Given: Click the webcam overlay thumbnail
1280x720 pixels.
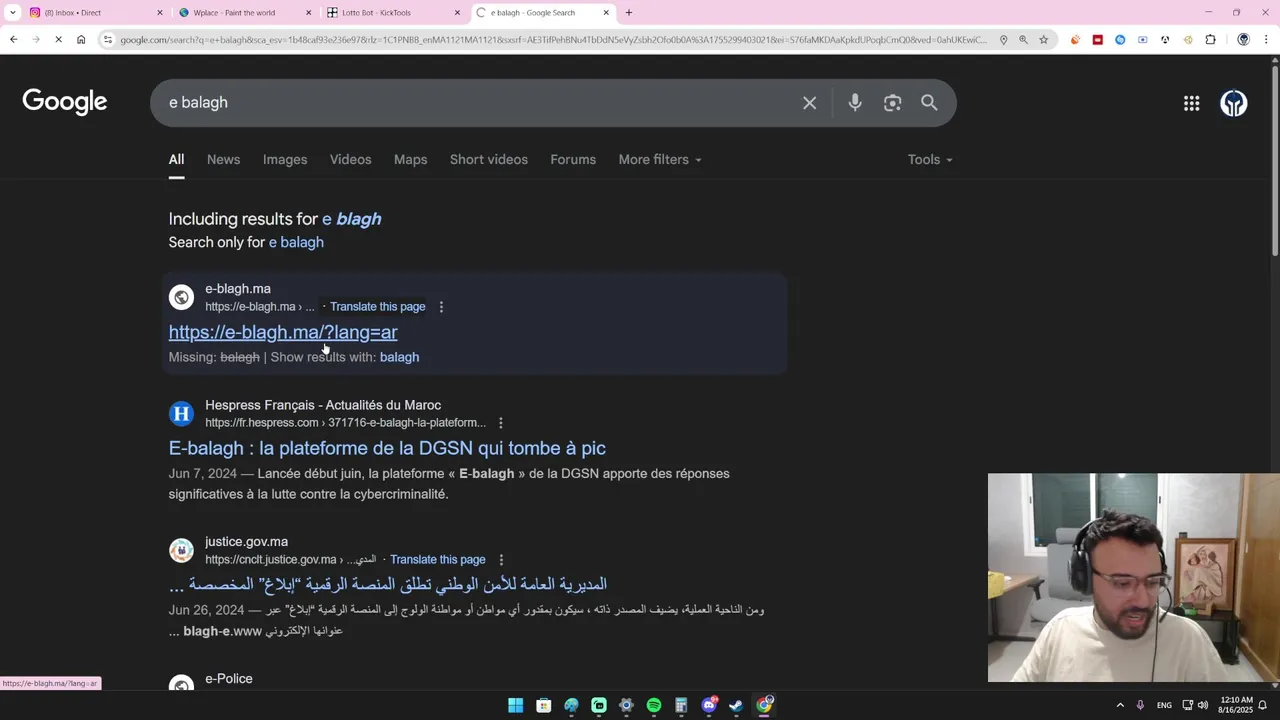Looking at the screenshot, I should pyautogui.click(x=1134, y=578).
